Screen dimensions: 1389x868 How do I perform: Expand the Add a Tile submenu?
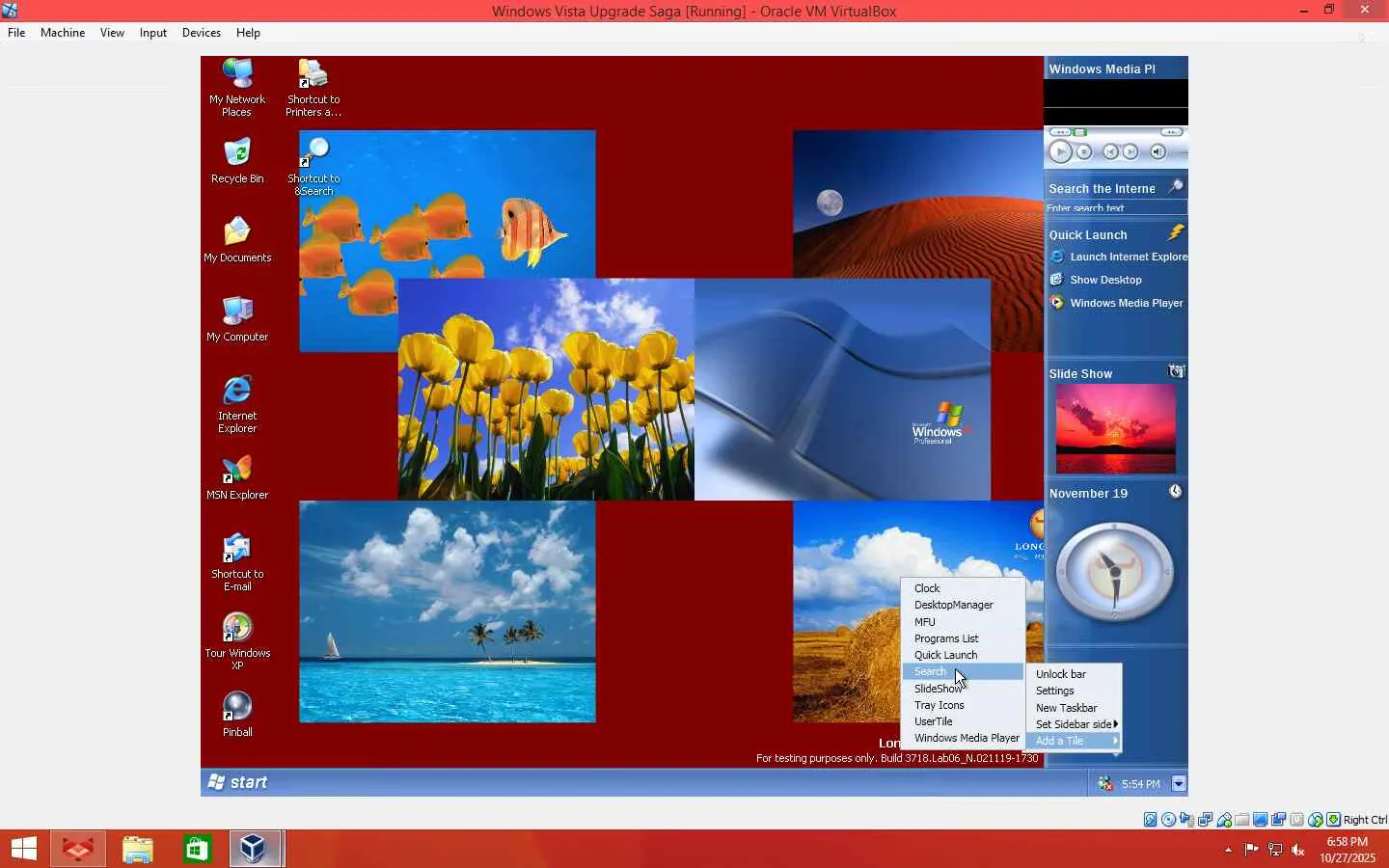click(1075, 741)
